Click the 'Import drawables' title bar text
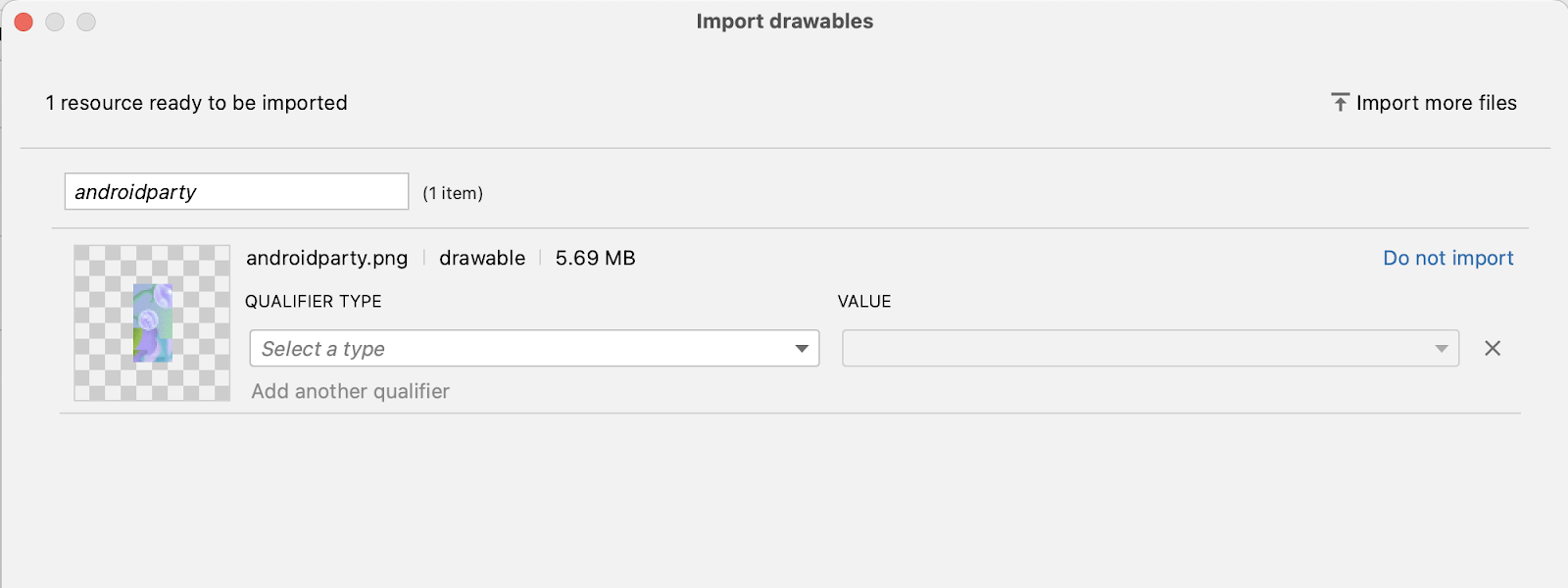The image size is (1568, 588). pos(784,22)
